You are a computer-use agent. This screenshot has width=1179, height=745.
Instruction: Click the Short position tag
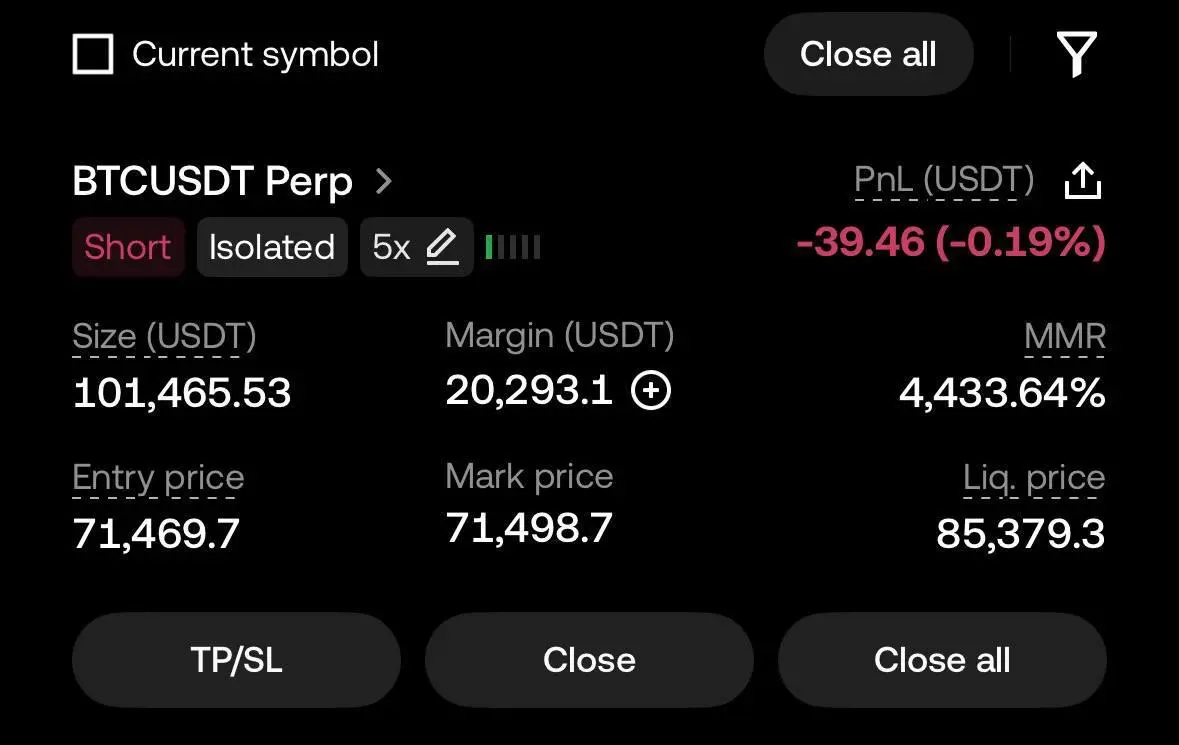coord(128,247)
